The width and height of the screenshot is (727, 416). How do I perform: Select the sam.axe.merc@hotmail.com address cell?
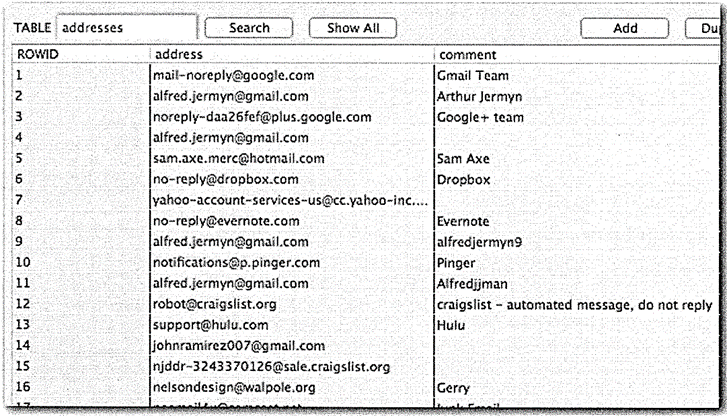[x=292, y=158]
